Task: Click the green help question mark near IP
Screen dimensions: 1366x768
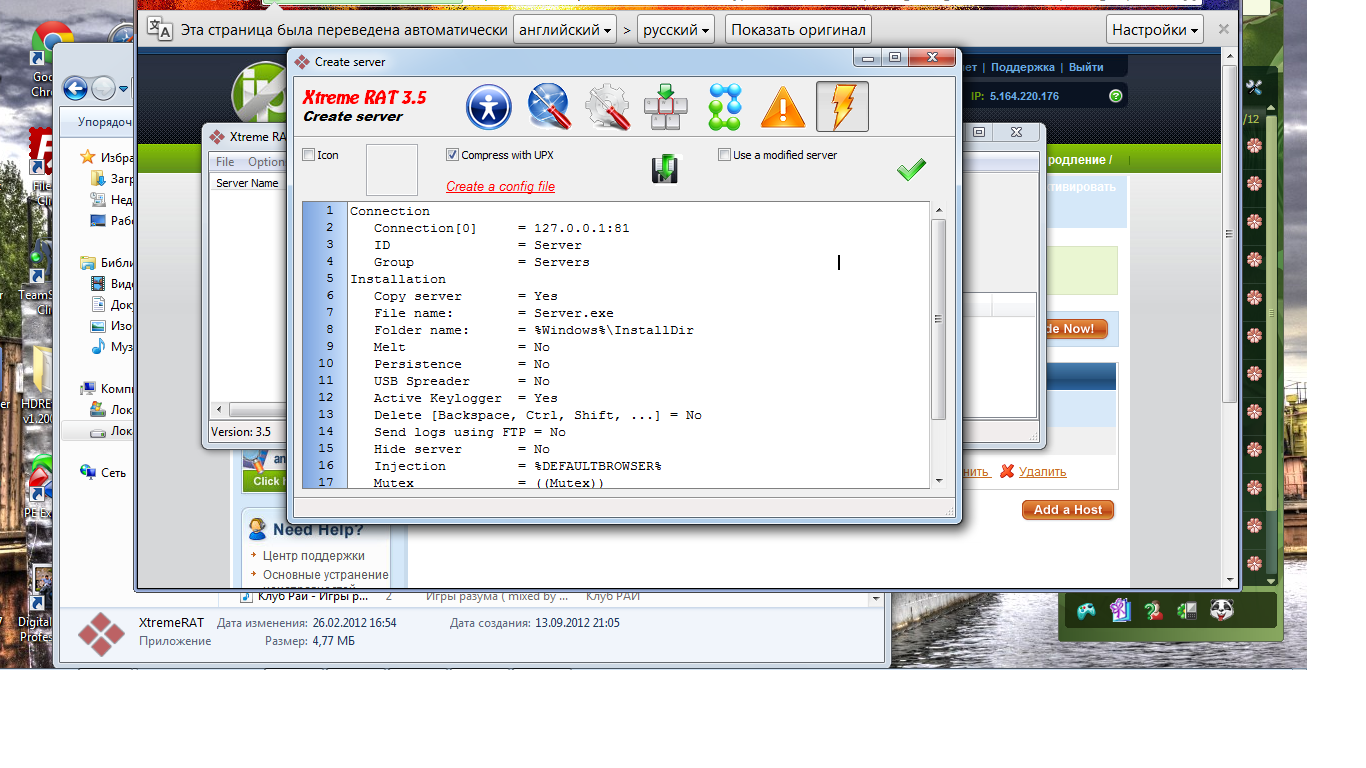Action: tap(1115, 96)
